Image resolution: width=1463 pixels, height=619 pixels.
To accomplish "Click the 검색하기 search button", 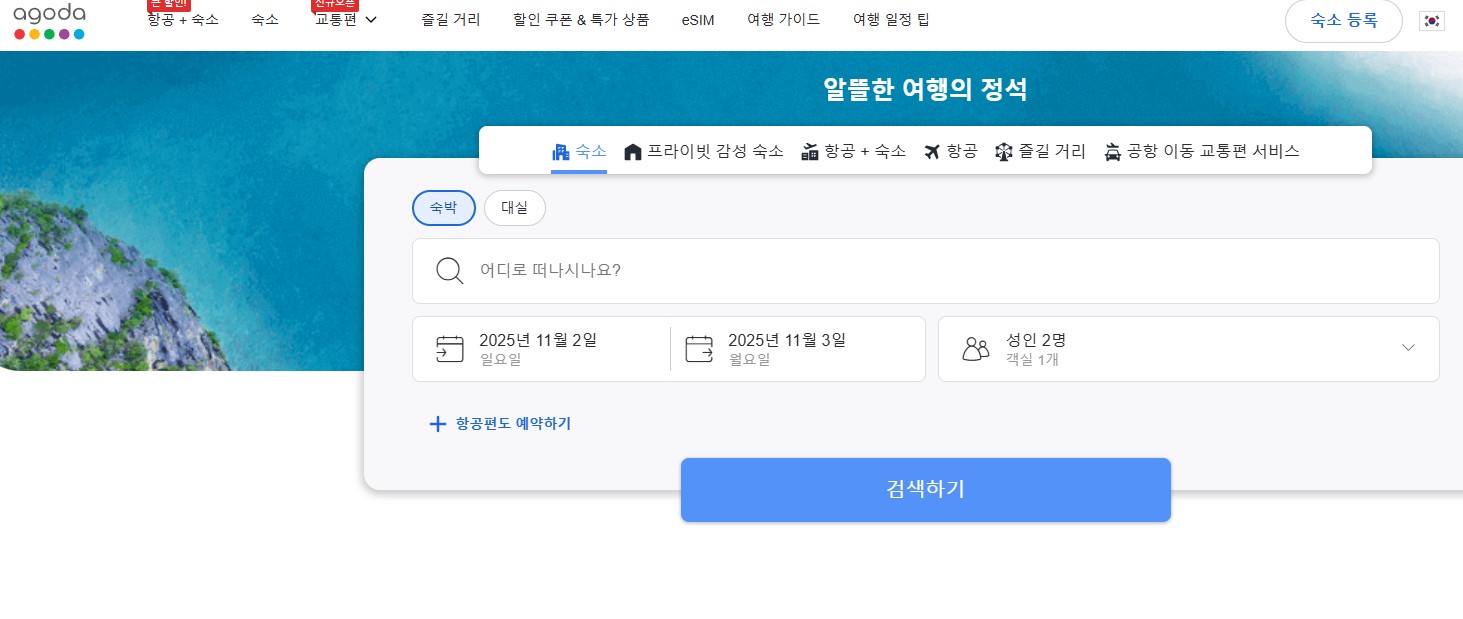I will click(925, 489).
